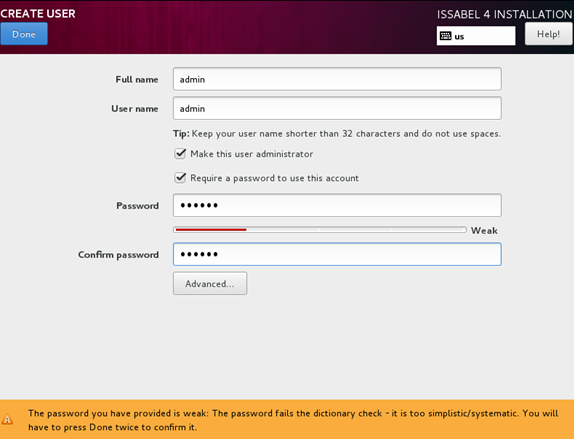Click the Done button
Image resolution: width=574 pixels, height=439 pixels.
point(24,34)
